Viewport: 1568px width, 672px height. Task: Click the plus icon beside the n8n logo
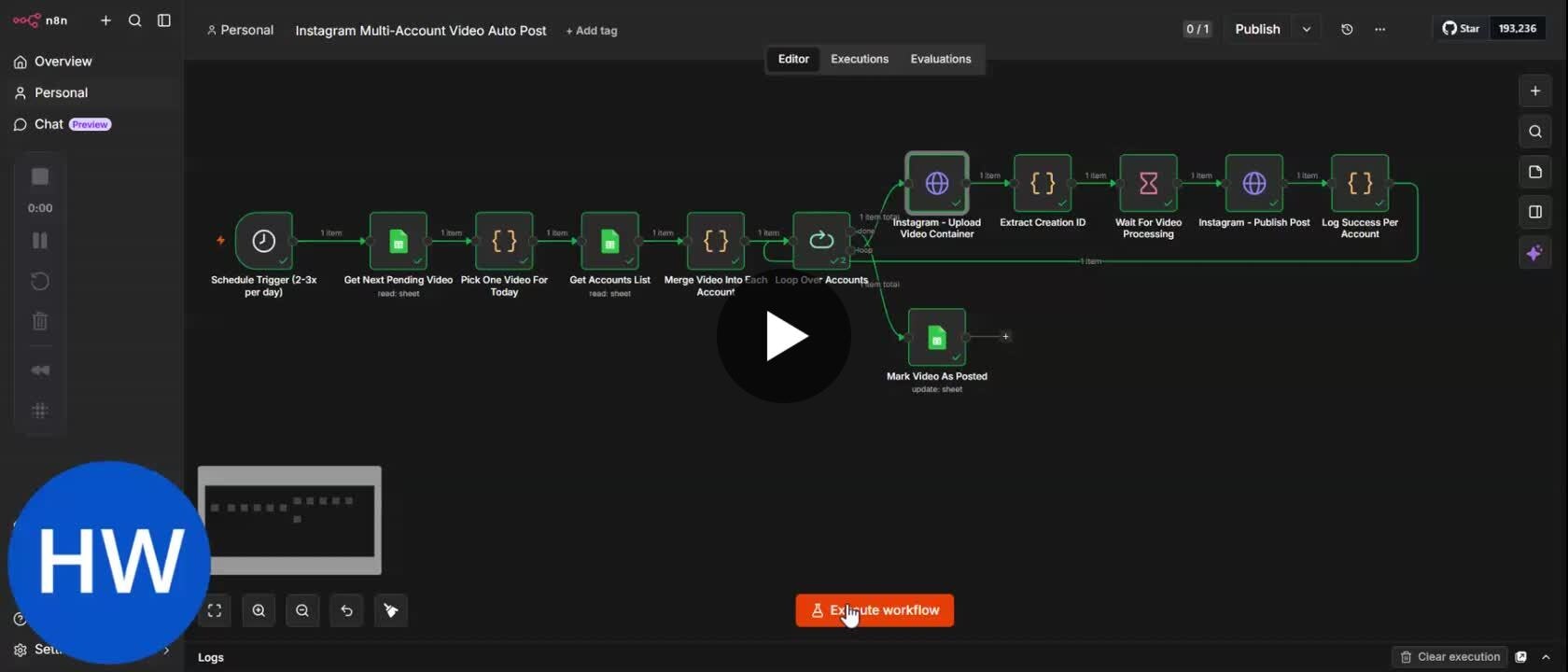(105, 21)
